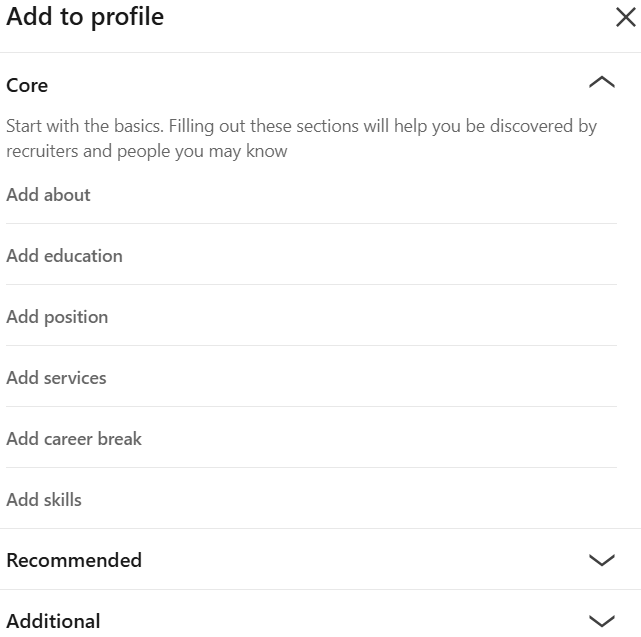Select Add education

64,256
